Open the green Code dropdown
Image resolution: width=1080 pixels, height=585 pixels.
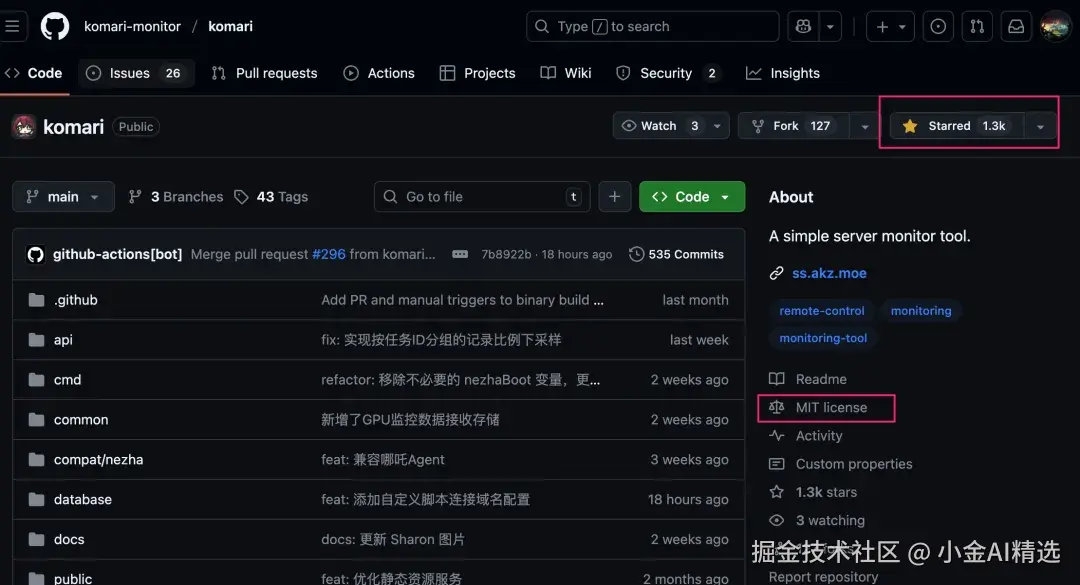[x=692, y=197]
